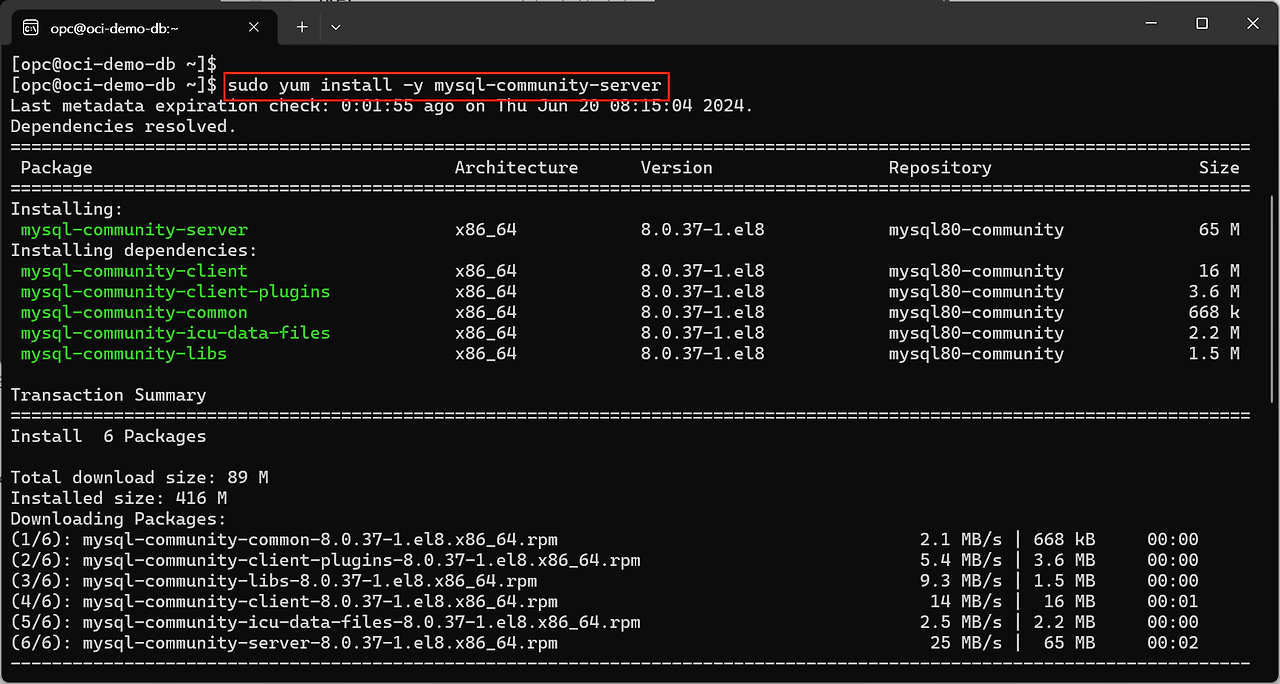This screenshot has width=1280, height=684.
Task: Maximize the terminal window
Action: [1202, 24]
